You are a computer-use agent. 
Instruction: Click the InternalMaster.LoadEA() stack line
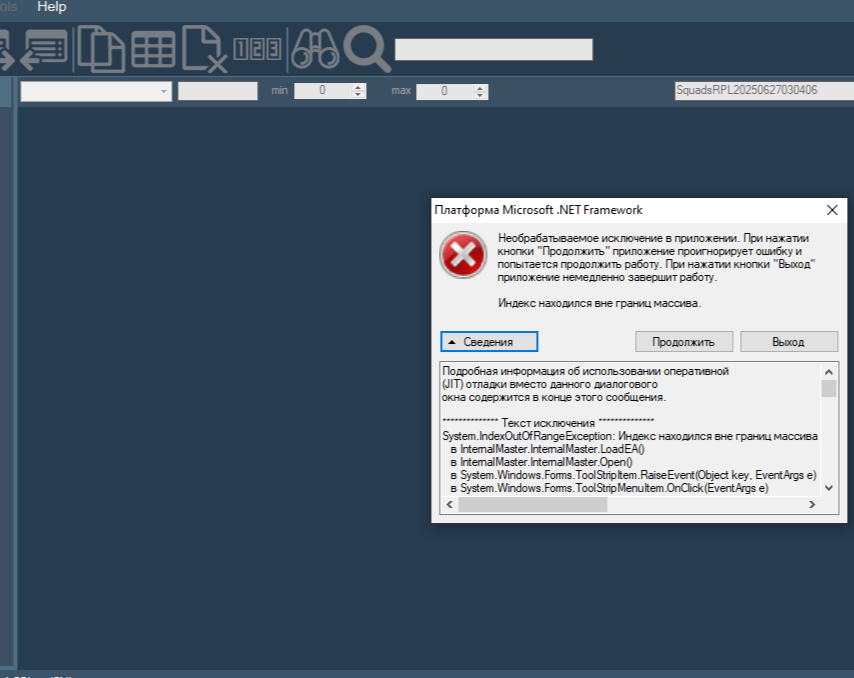(x=547, y=449)
